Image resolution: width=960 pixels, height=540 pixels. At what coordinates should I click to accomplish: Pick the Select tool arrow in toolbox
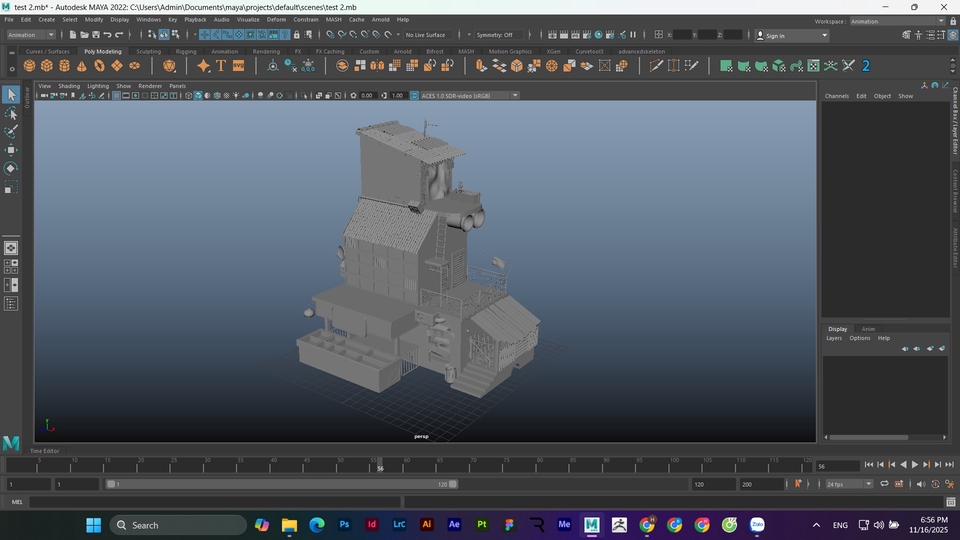tap(11, 95)
